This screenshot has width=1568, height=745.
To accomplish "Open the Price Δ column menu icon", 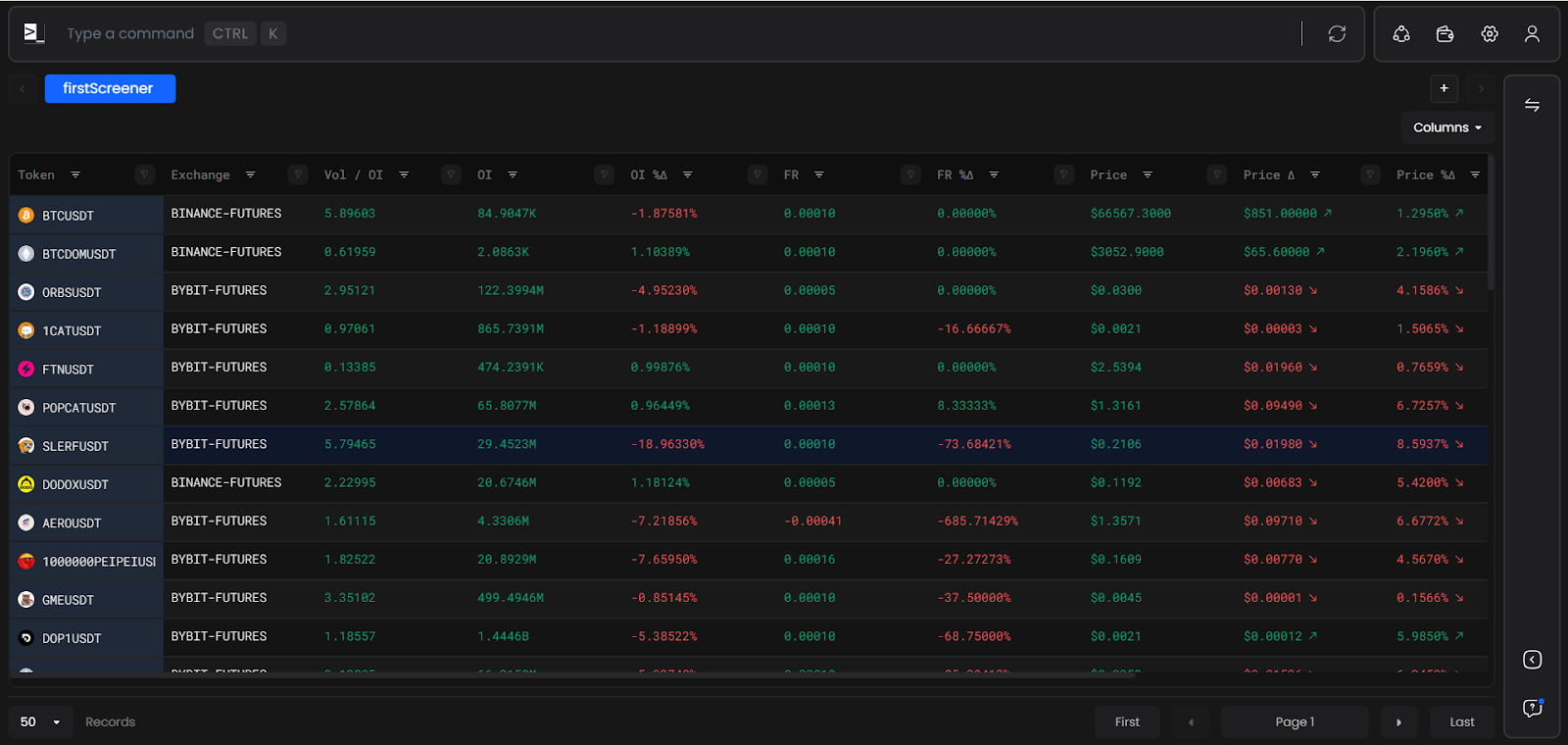I will point(1315,174).
